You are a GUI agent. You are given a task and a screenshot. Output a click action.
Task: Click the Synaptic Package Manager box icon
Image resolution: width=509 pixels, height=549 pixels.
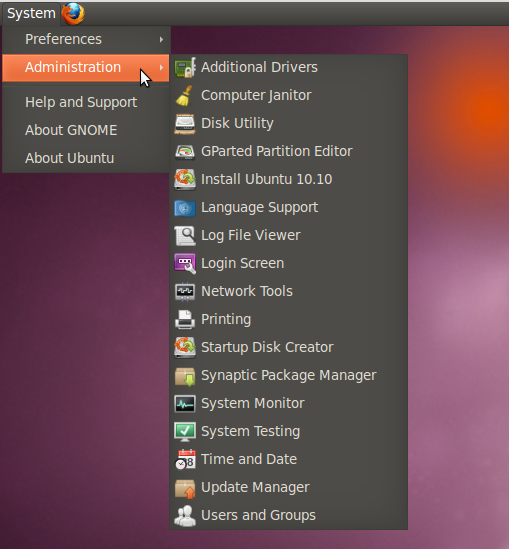185,376
